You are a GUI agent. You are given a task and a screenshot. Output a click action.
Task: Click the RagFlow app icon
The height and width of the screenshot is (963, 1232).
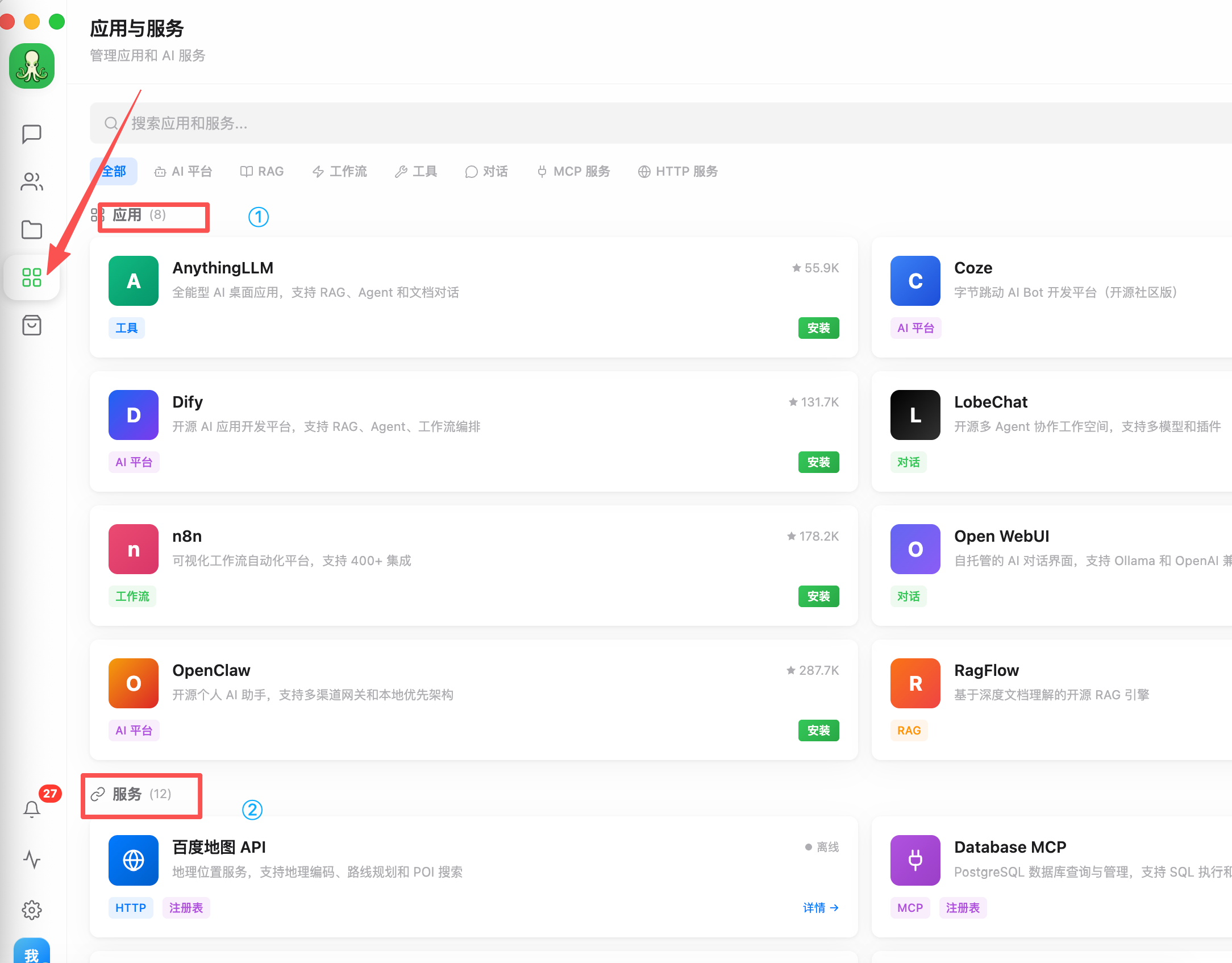click(x=915, y=683)
